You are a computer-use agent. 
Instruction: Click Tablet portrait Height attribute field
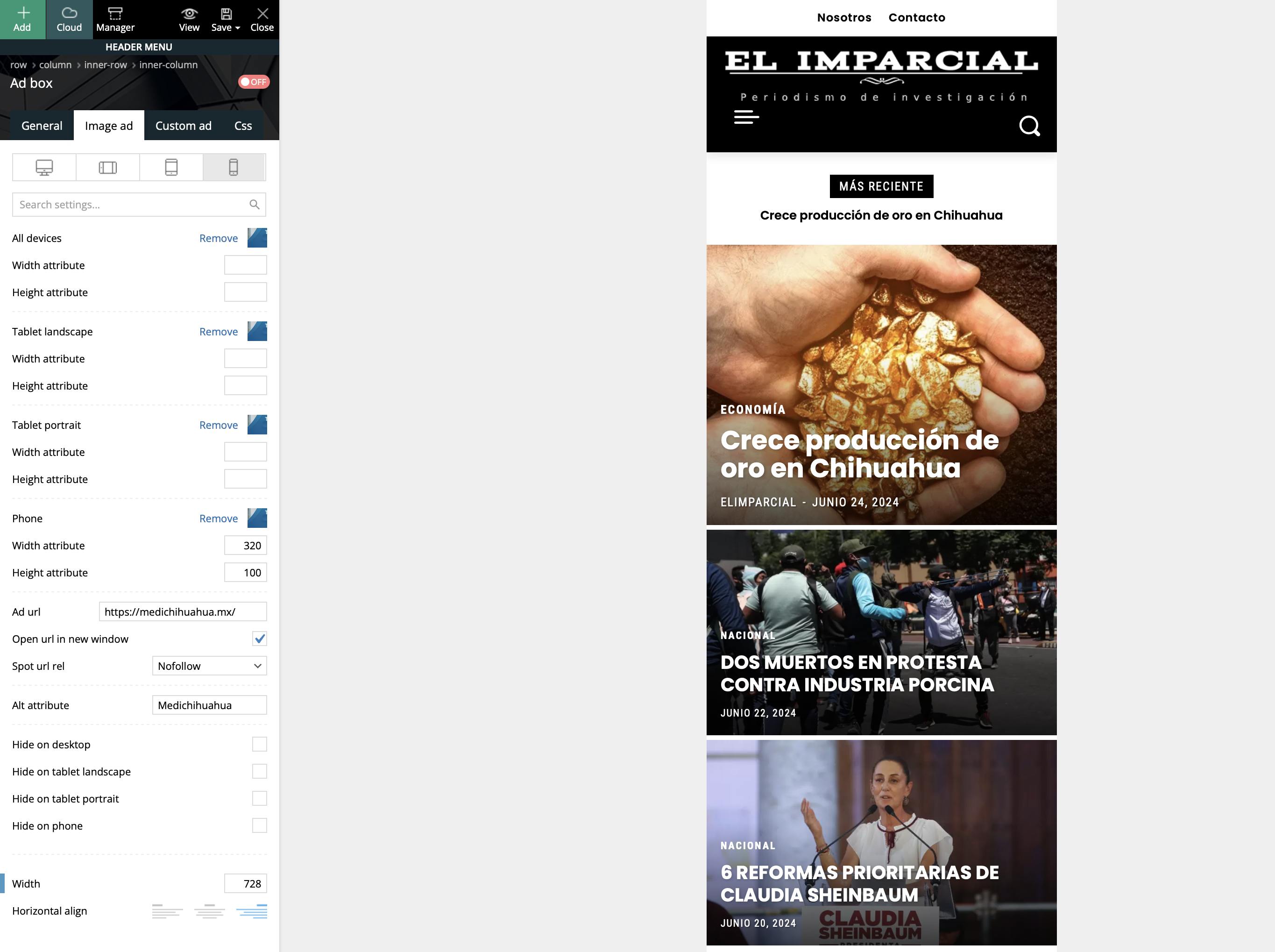[x=246, y=479]
